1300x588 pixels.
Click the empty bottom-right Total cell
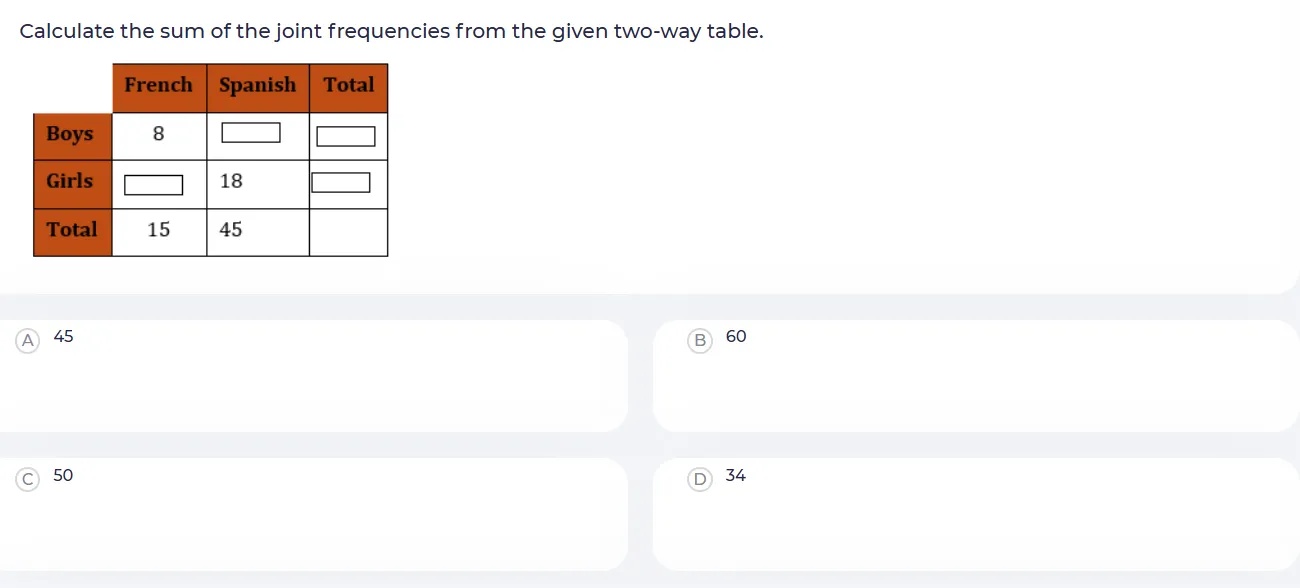tap(348, 231)
